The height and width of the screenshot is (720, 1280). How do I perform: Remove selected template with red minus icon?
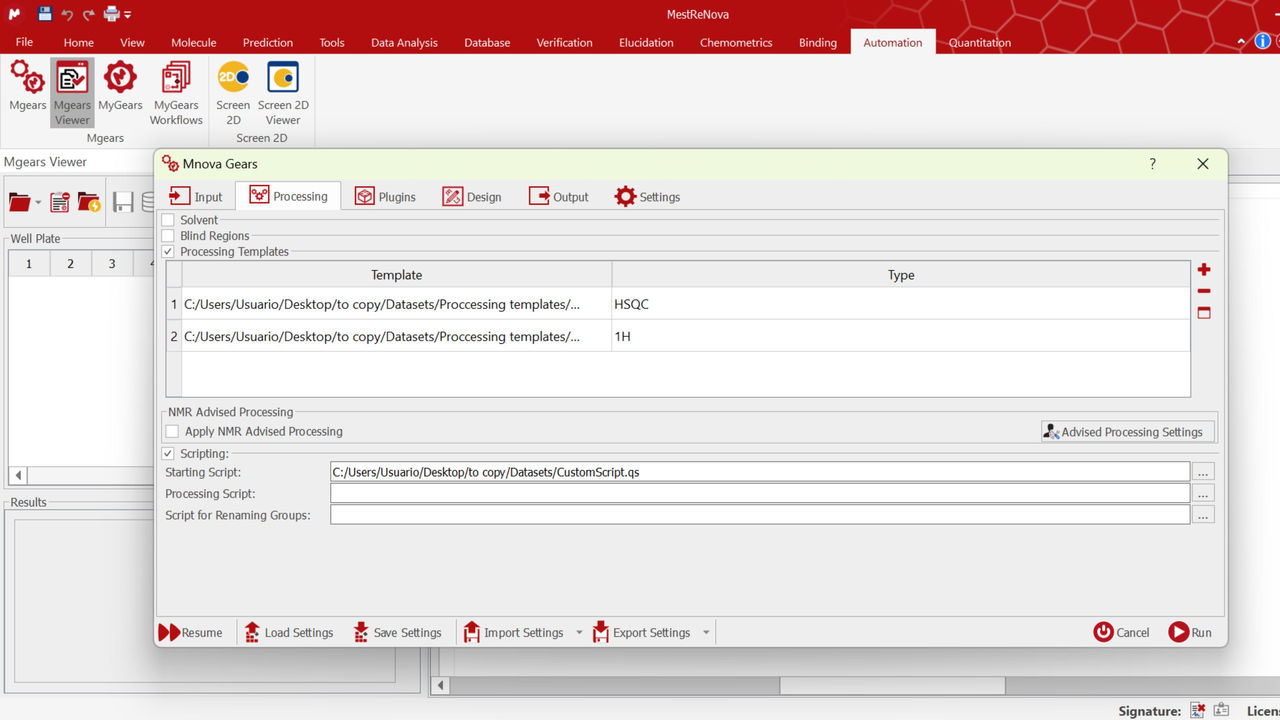(1204, 292)
